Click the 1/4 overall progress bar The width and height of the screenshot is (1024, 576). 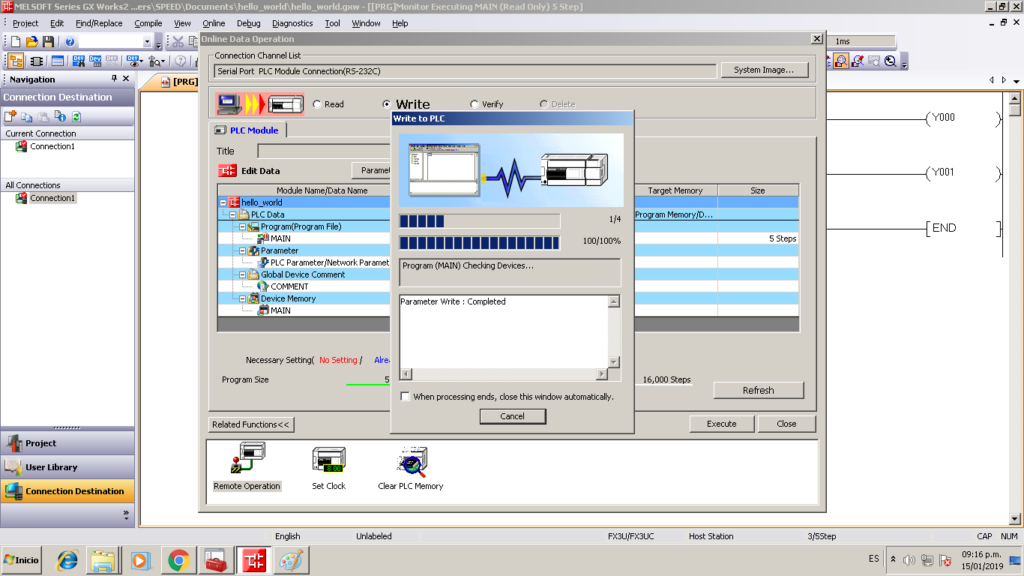click(x=479, y=221)
